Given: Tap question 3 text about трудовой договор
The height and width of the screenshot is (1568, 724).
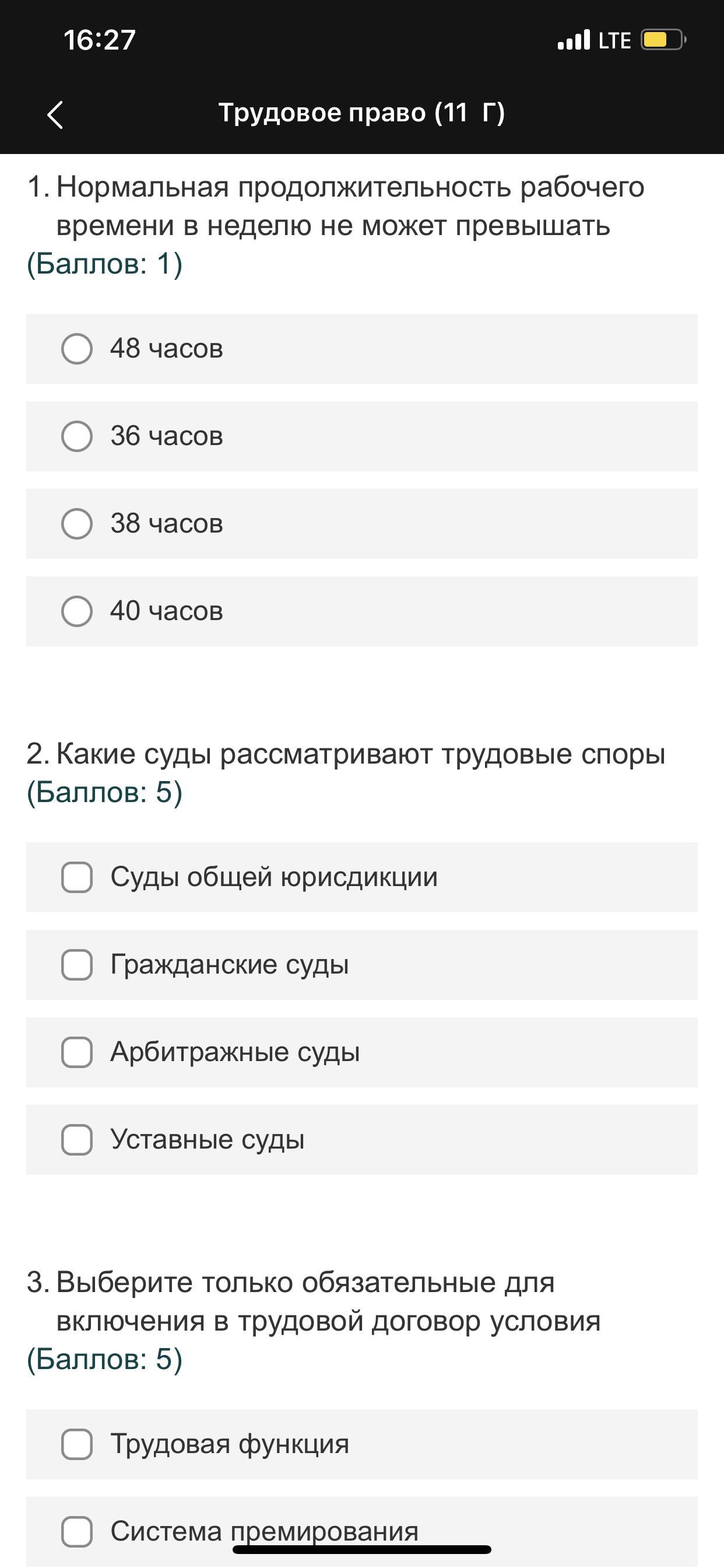Looking at the screenshot, I should click(x=329, y=1301).
